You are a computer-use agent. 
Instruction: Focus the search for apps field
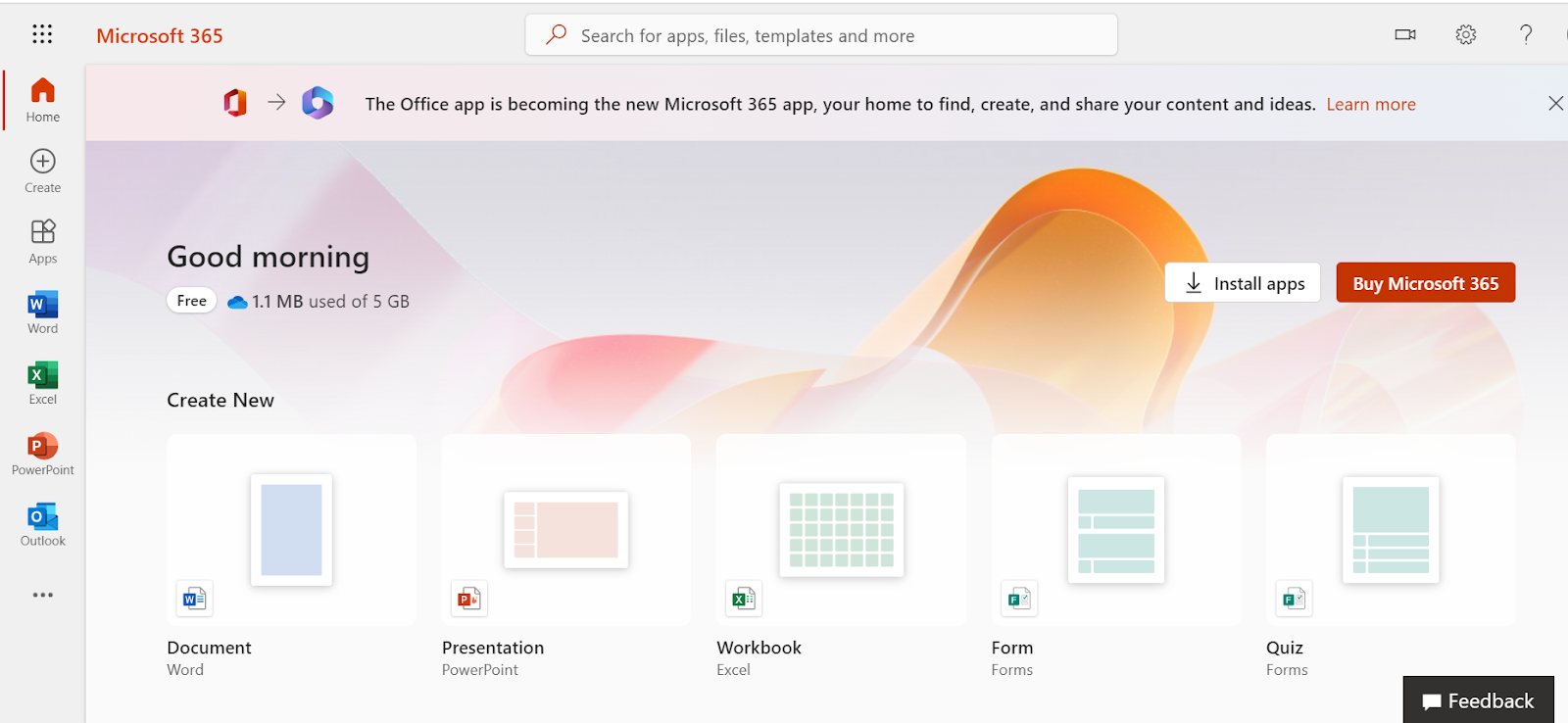pyautogui.click(x=821, y=35)
